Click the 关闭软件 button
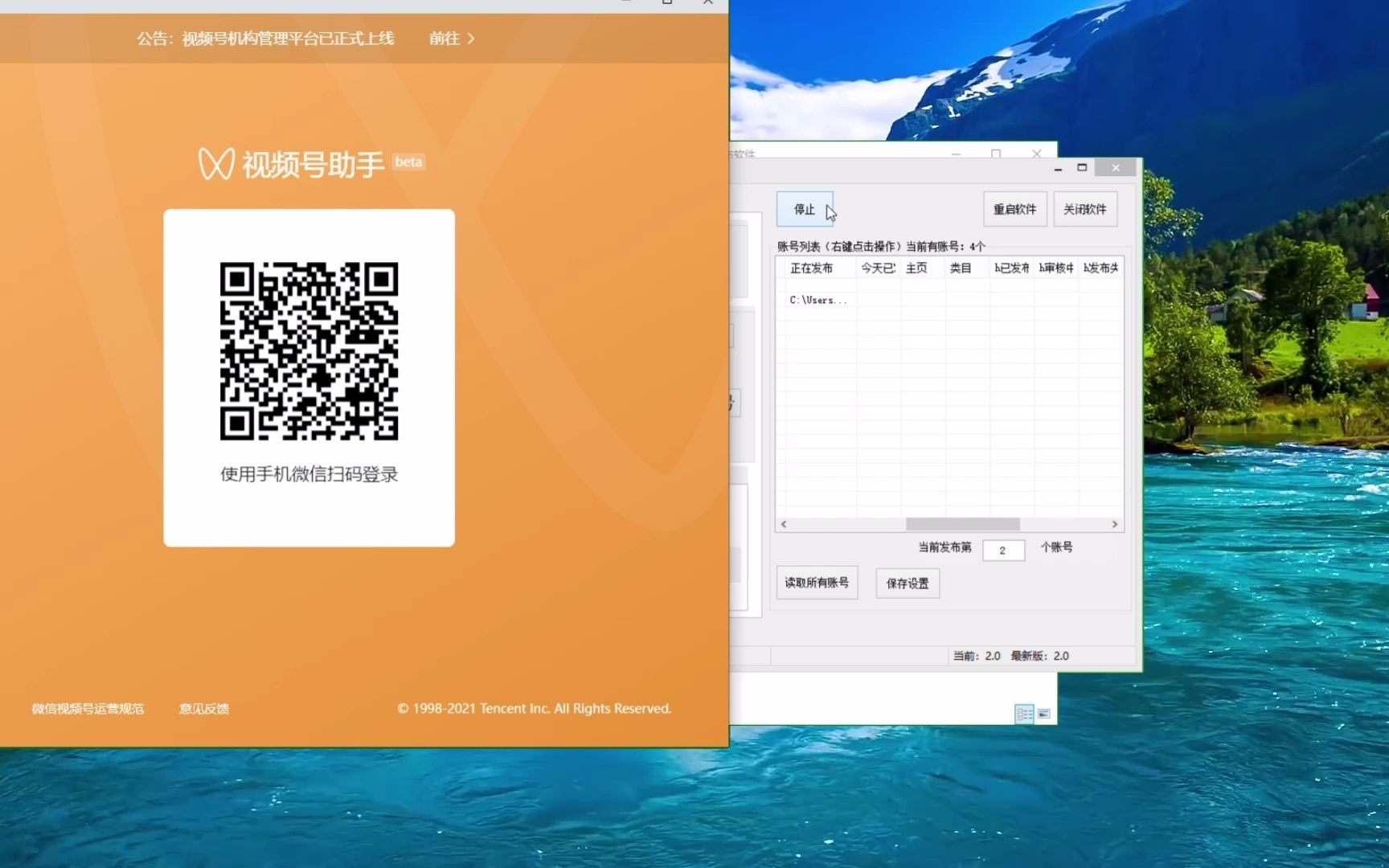 pos(1085,209)
